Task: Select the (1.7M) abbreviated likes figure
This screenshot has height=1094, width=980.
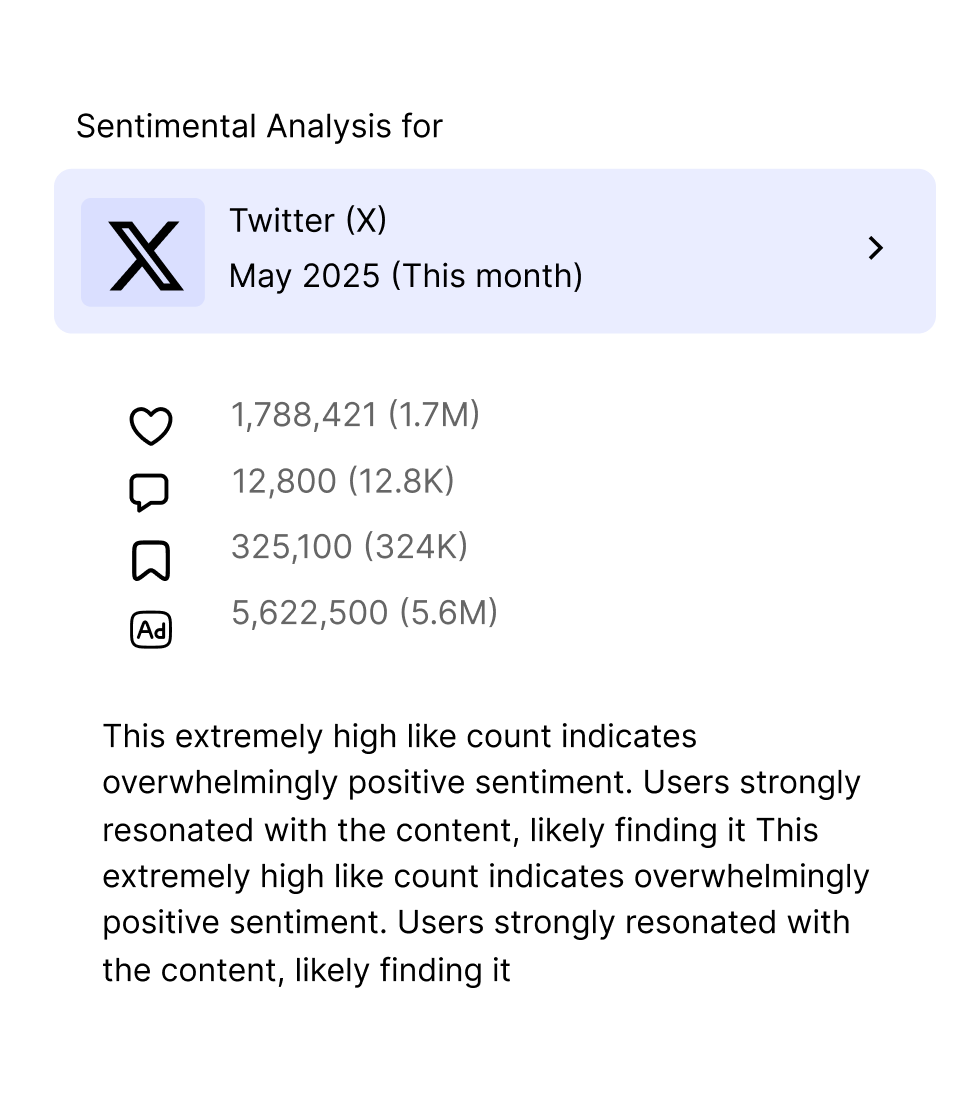Action: (434, 415)
